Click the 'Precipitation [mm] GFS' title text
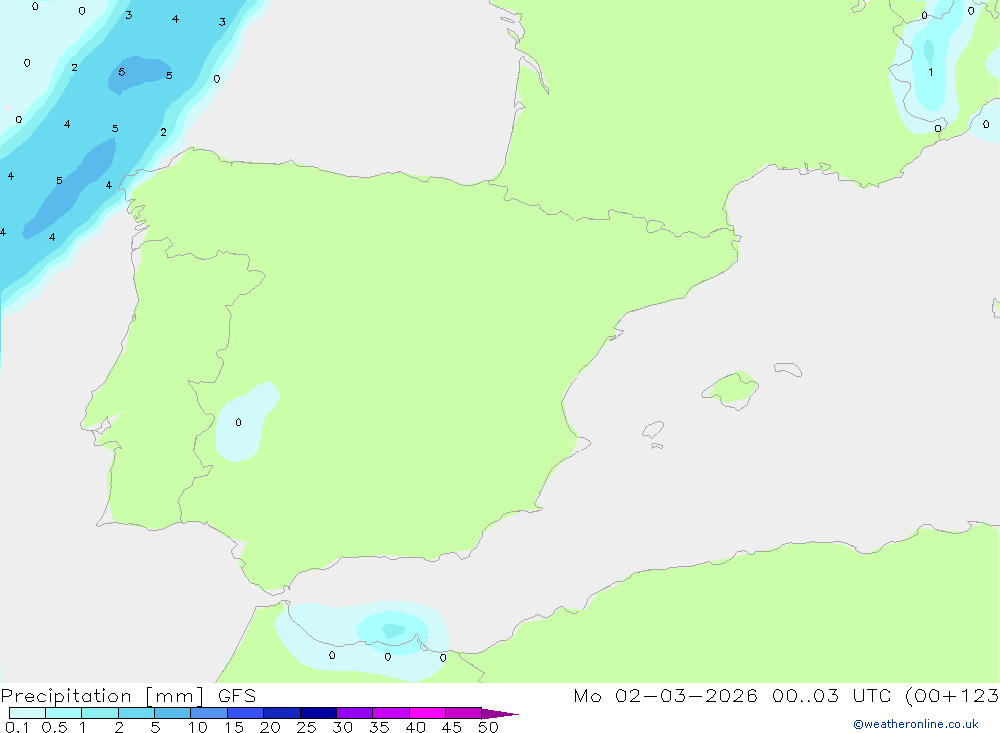This screenshot has width=1000, height=733. (x=128, y=695)
